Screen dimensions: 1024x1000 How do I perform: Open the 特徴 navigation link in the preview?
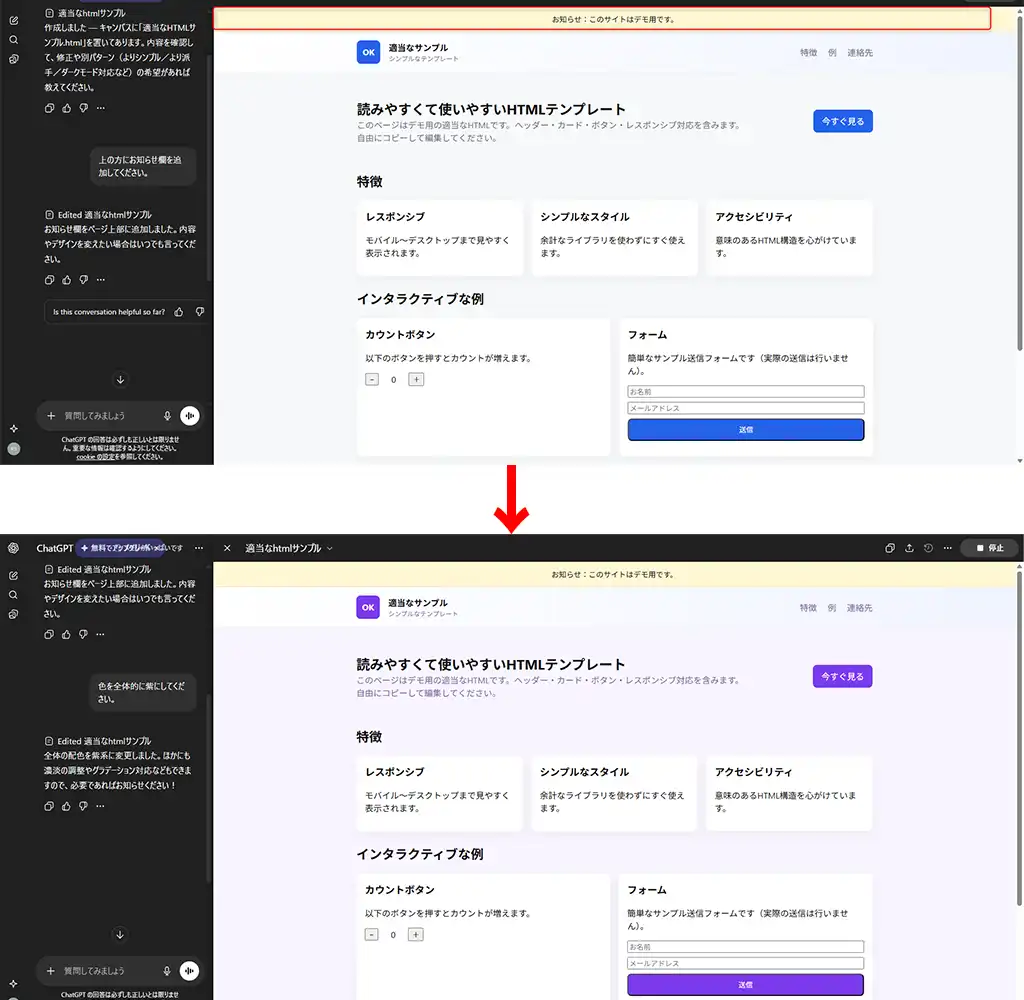(809, 607)
